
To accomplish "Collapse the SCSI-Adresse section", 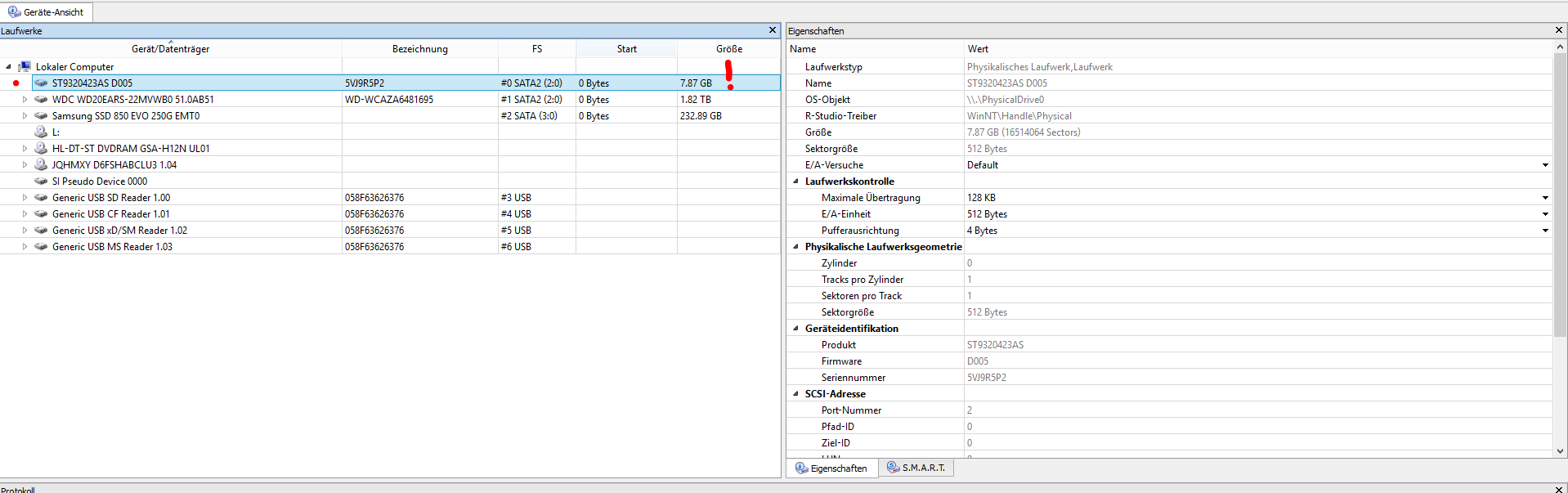I will tap(795, 394).
